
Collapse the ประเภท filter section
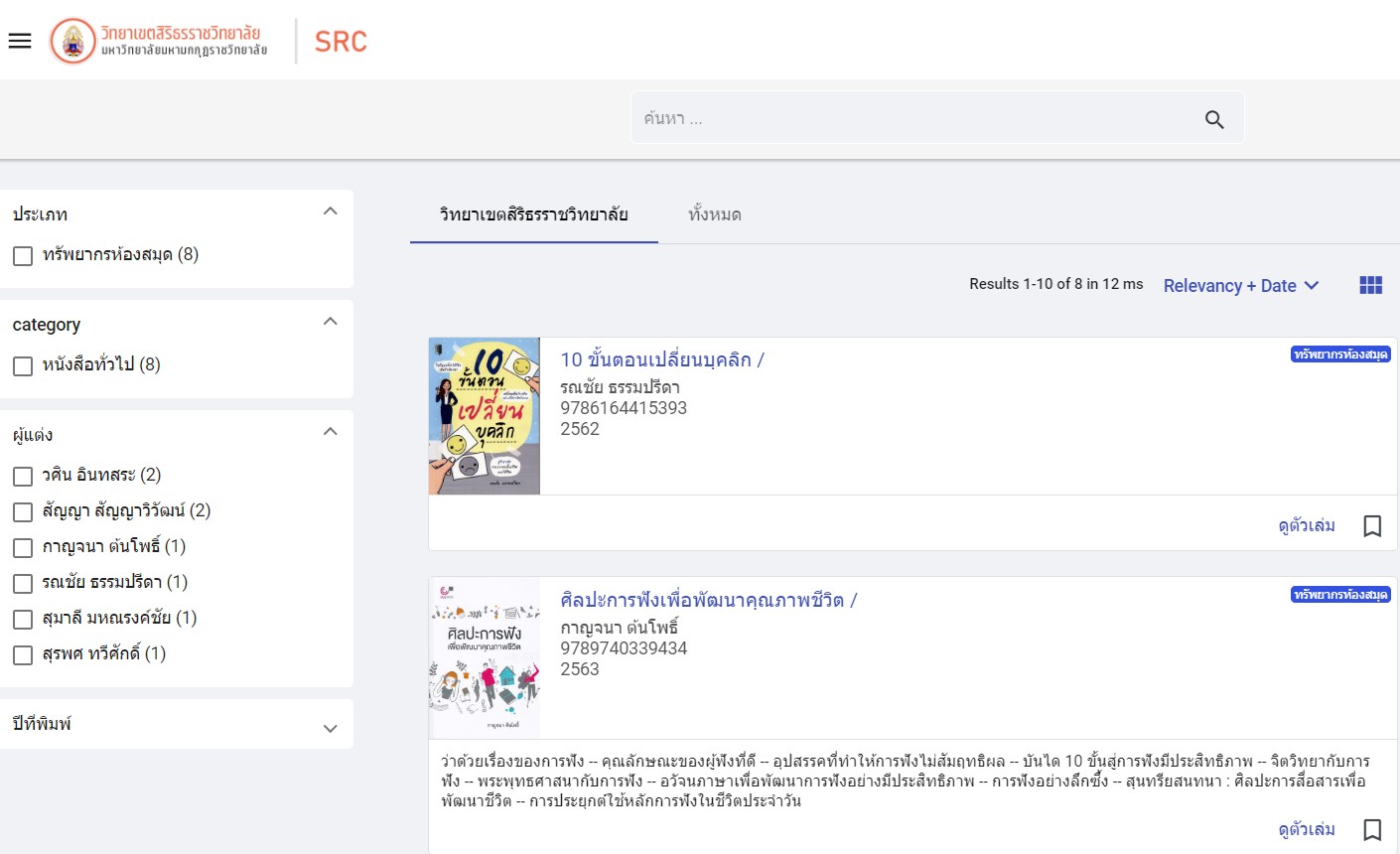pyautogui.click(x=331, y=212)
